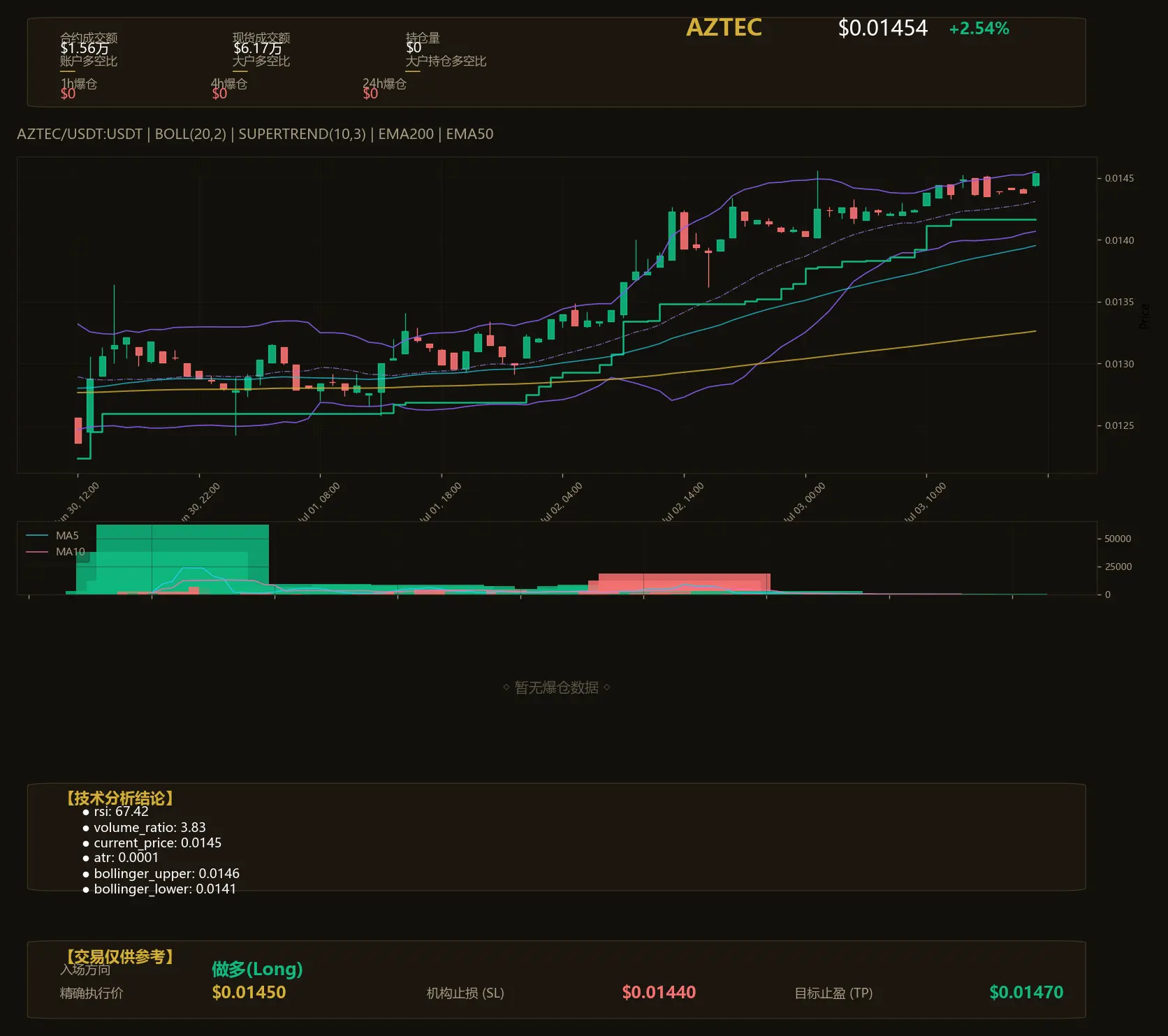The width and height of the screenshot is (1168, 1036).
Task: Click the AZTEC coin title
Action: point(724,27)
